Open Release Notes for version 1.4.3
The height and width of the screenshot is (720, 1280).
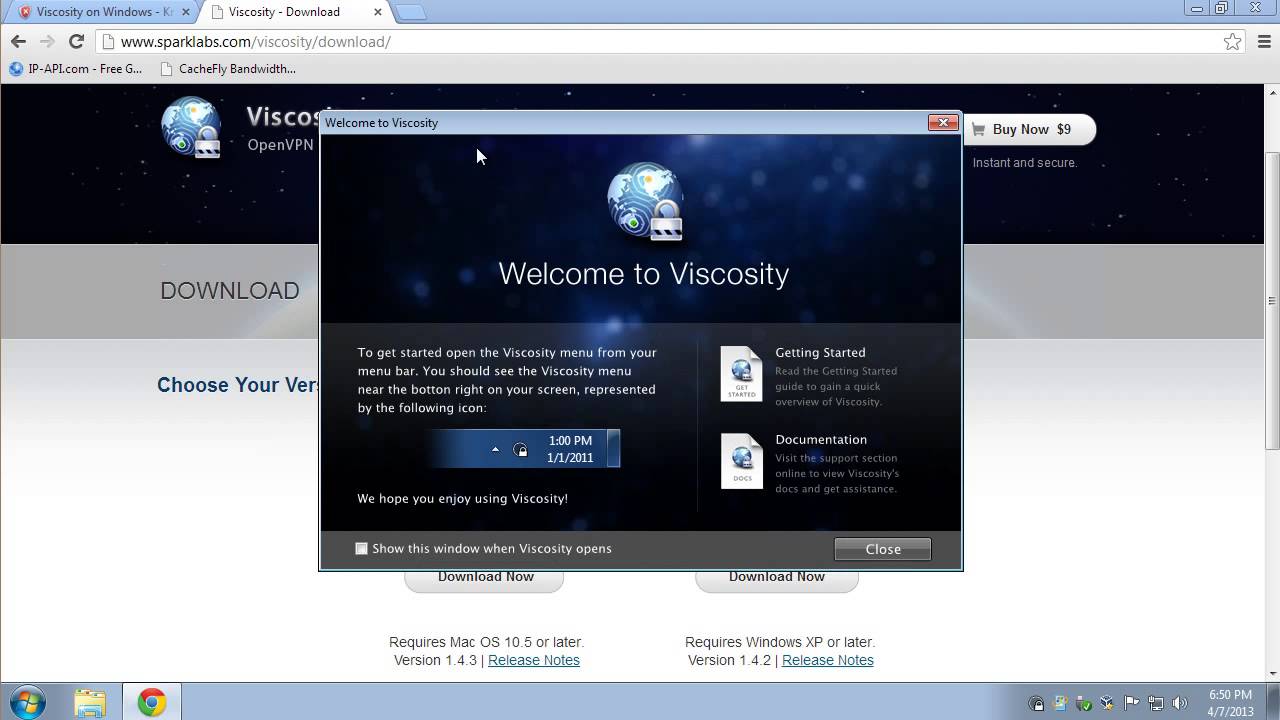click(x=534, y=660)
